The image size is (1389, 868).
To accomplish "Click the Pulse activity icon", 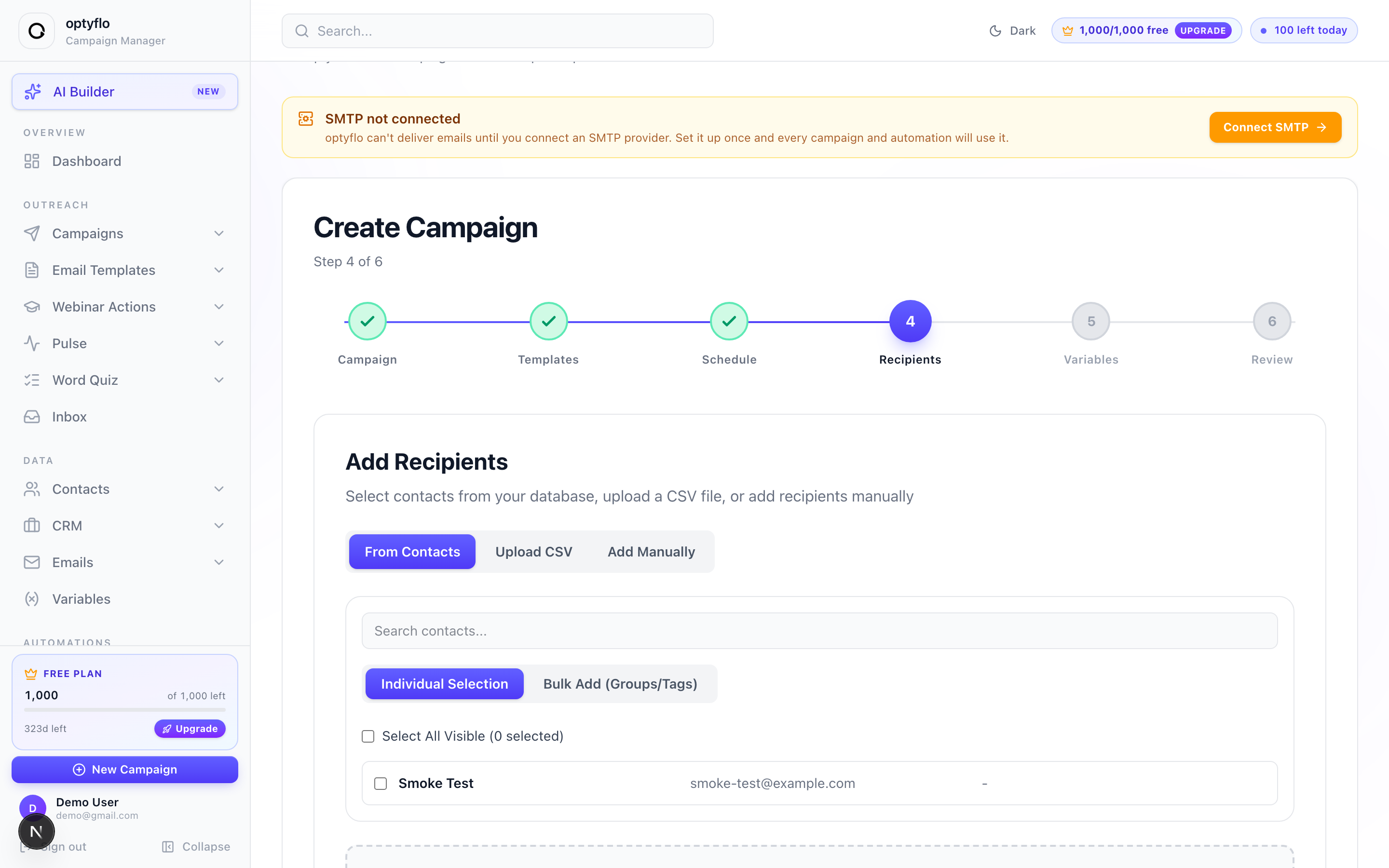I will point(31,343).
